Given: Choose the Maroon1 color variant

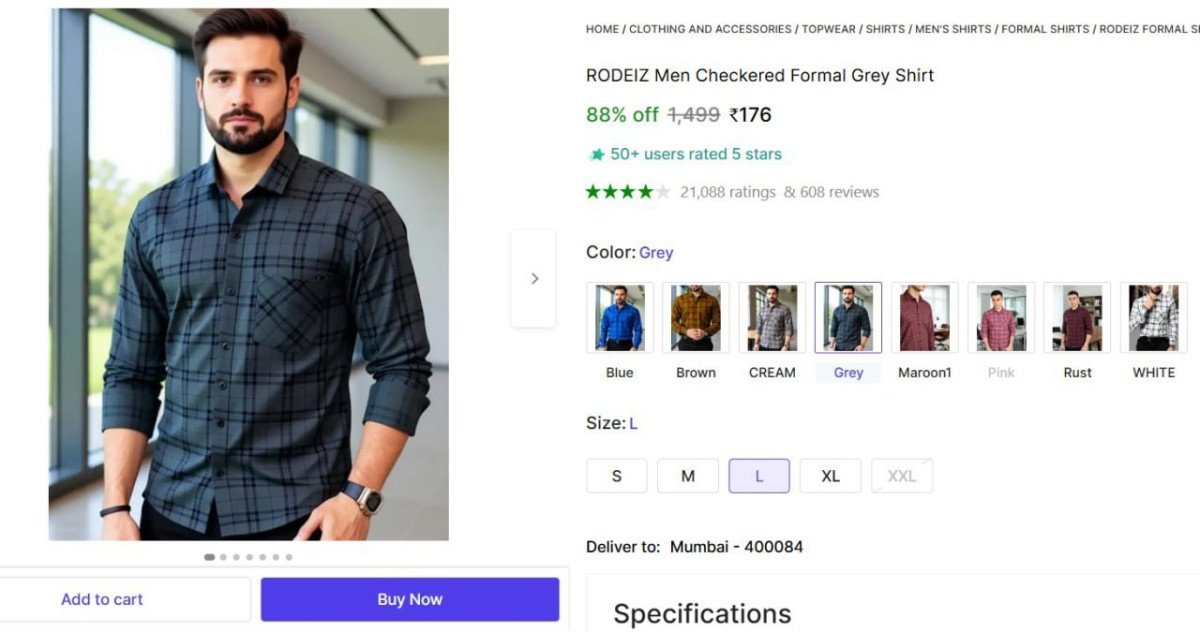Looking at the screenshot, I should click(924, 316).
